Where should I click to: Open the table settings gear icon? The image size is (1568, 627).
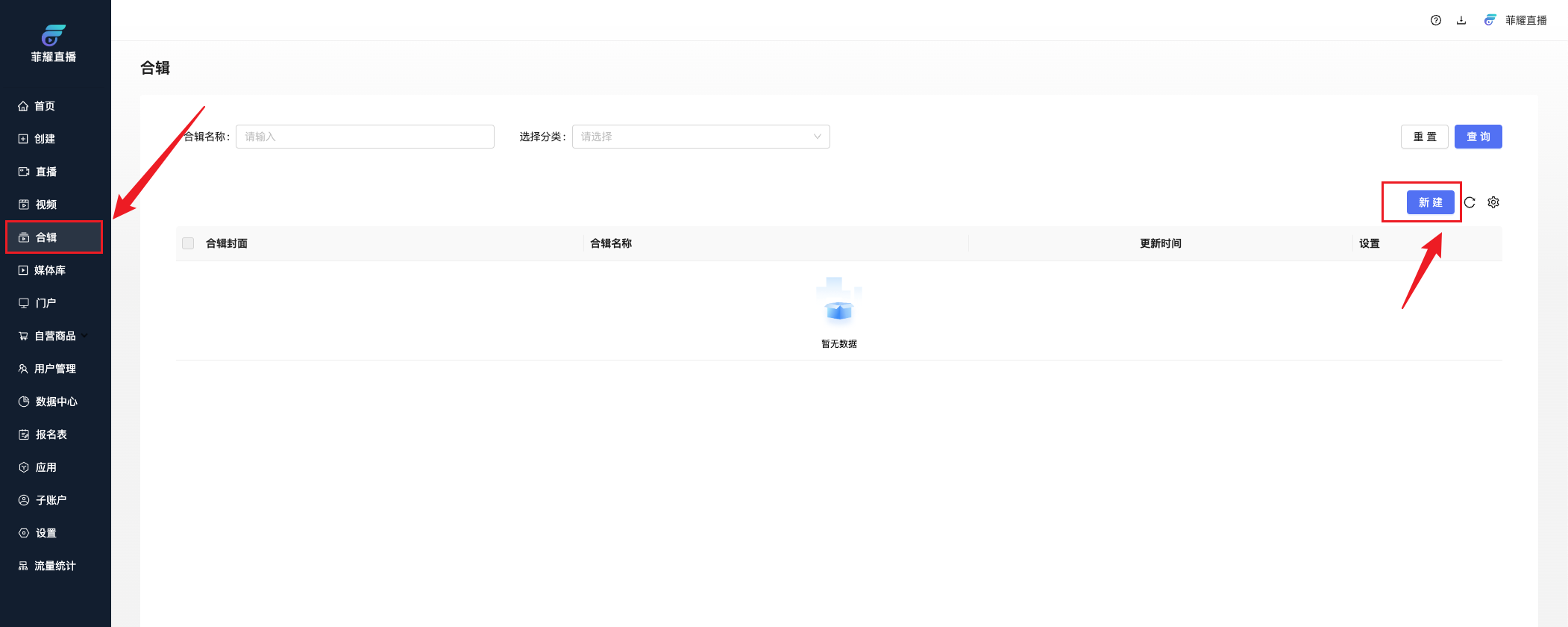[1493, 202]
